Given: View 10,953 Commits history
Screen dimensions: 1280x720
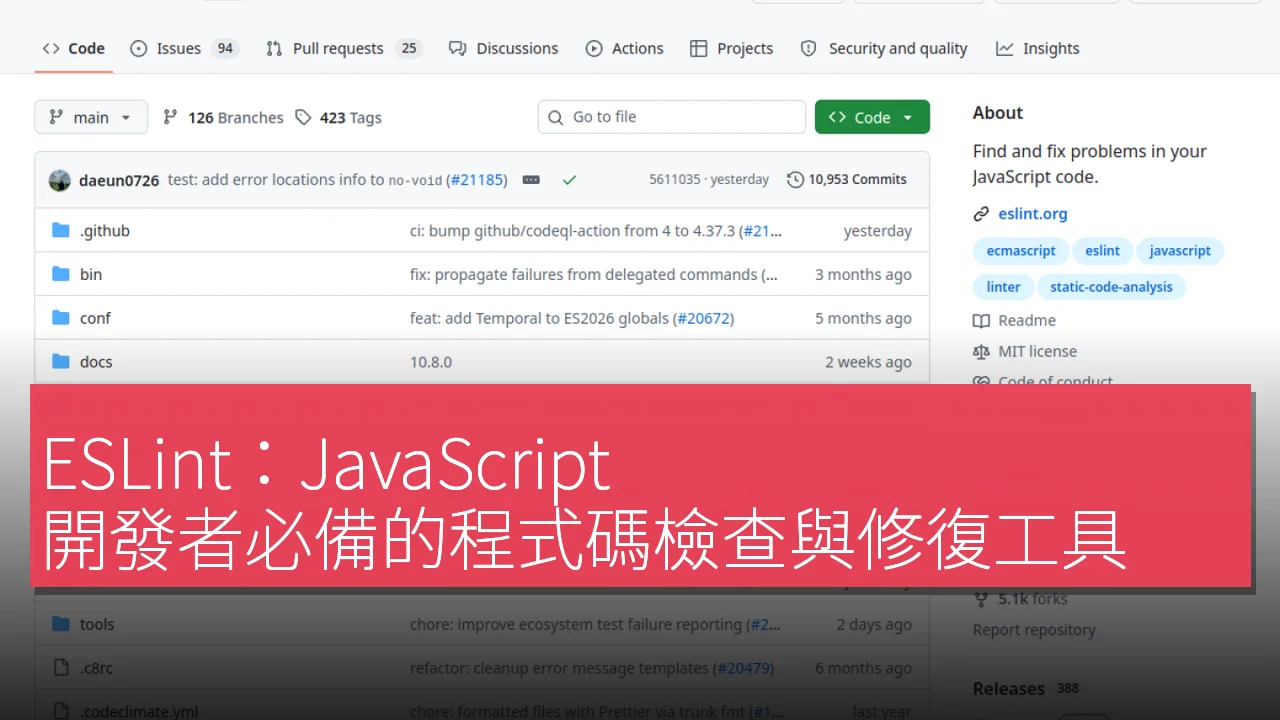Looking at the screenshot, I should click(847, 180).
